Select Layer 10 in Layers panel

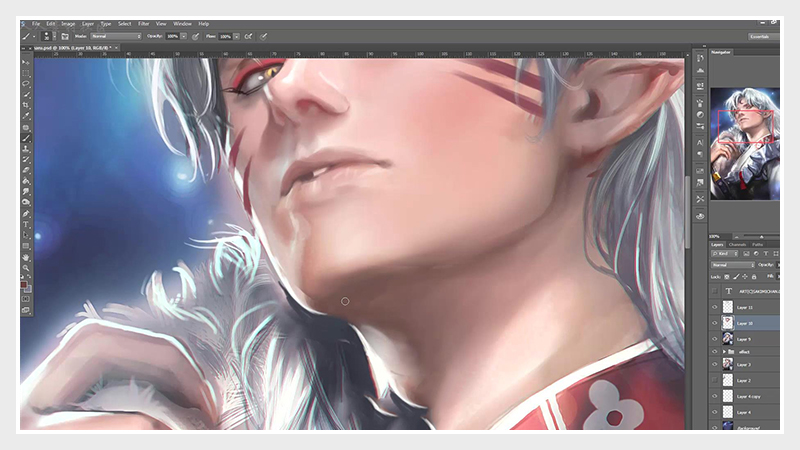[x=744, y=323]
